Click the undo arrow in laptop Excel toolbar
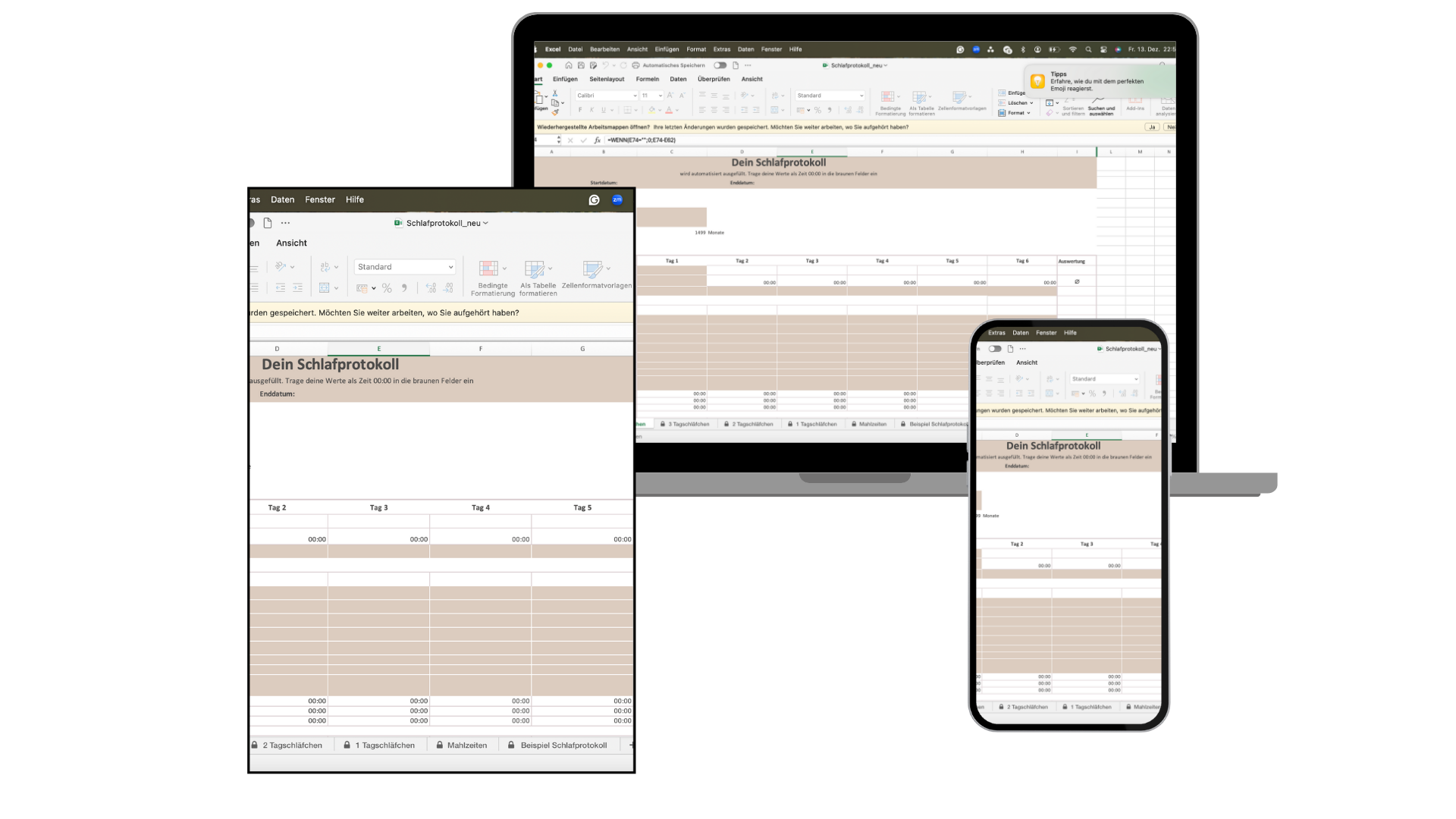This screenshot has height=819, width=1456. point(605,65)
